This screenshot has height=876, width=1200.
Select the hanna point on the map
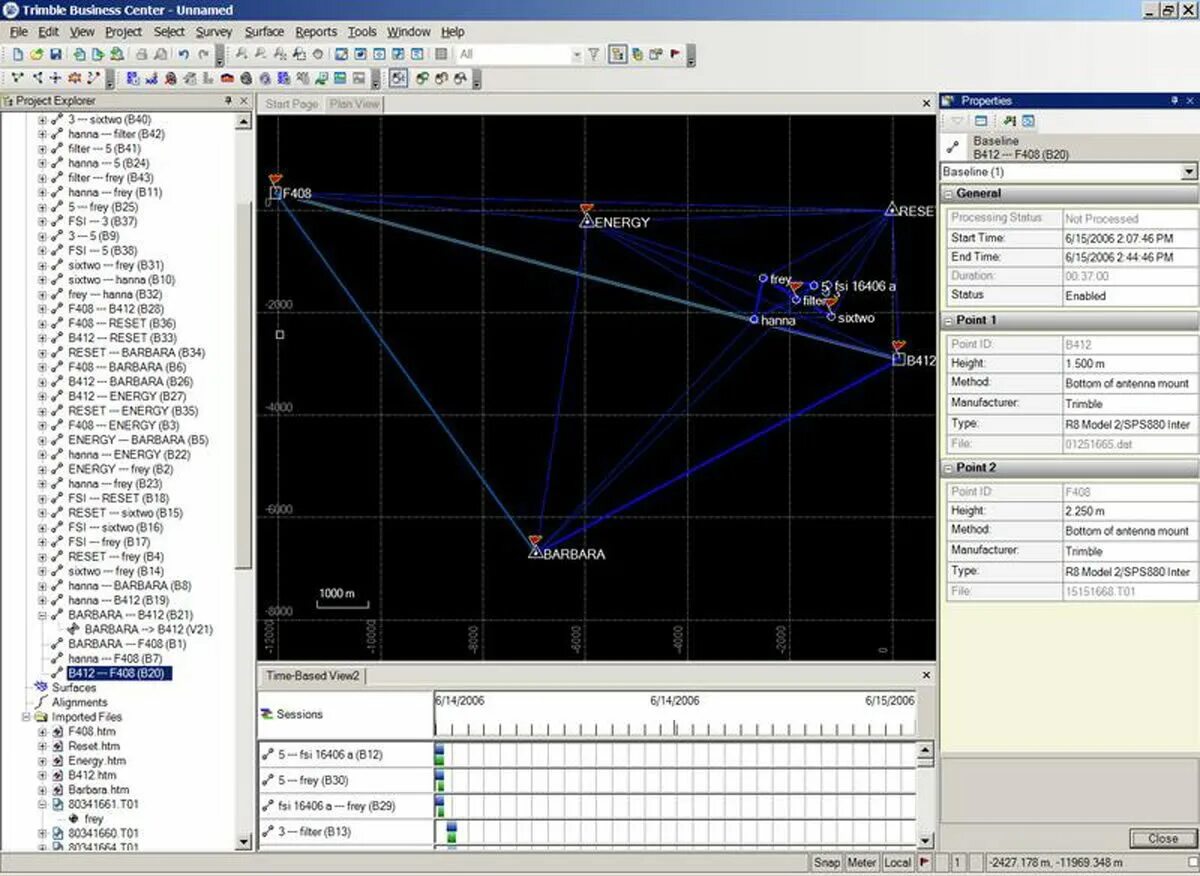pyautogui.click(x=754, y=319)
